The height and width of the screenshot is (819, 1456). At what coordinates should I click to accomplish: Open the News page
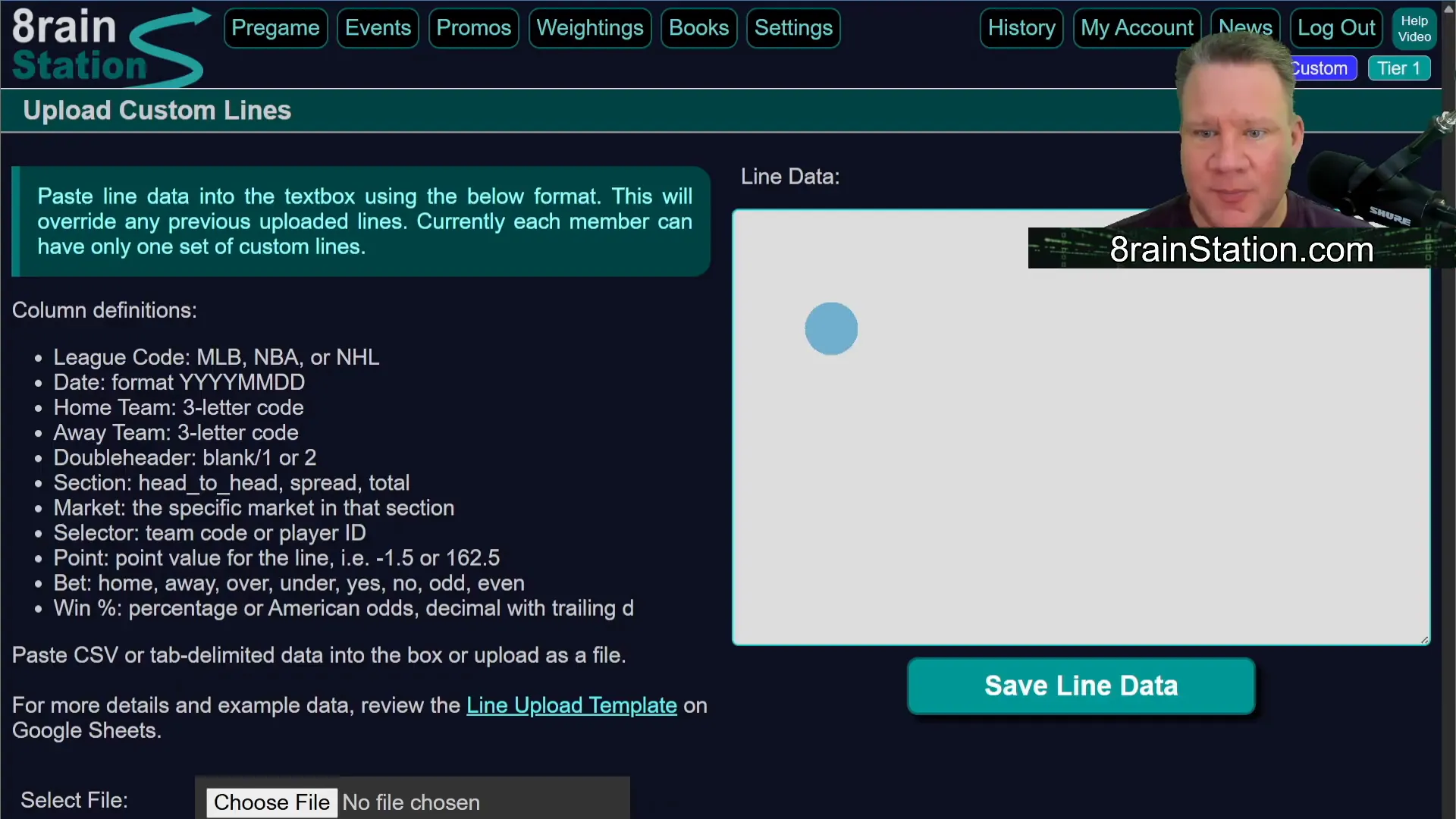(1245, 23)
